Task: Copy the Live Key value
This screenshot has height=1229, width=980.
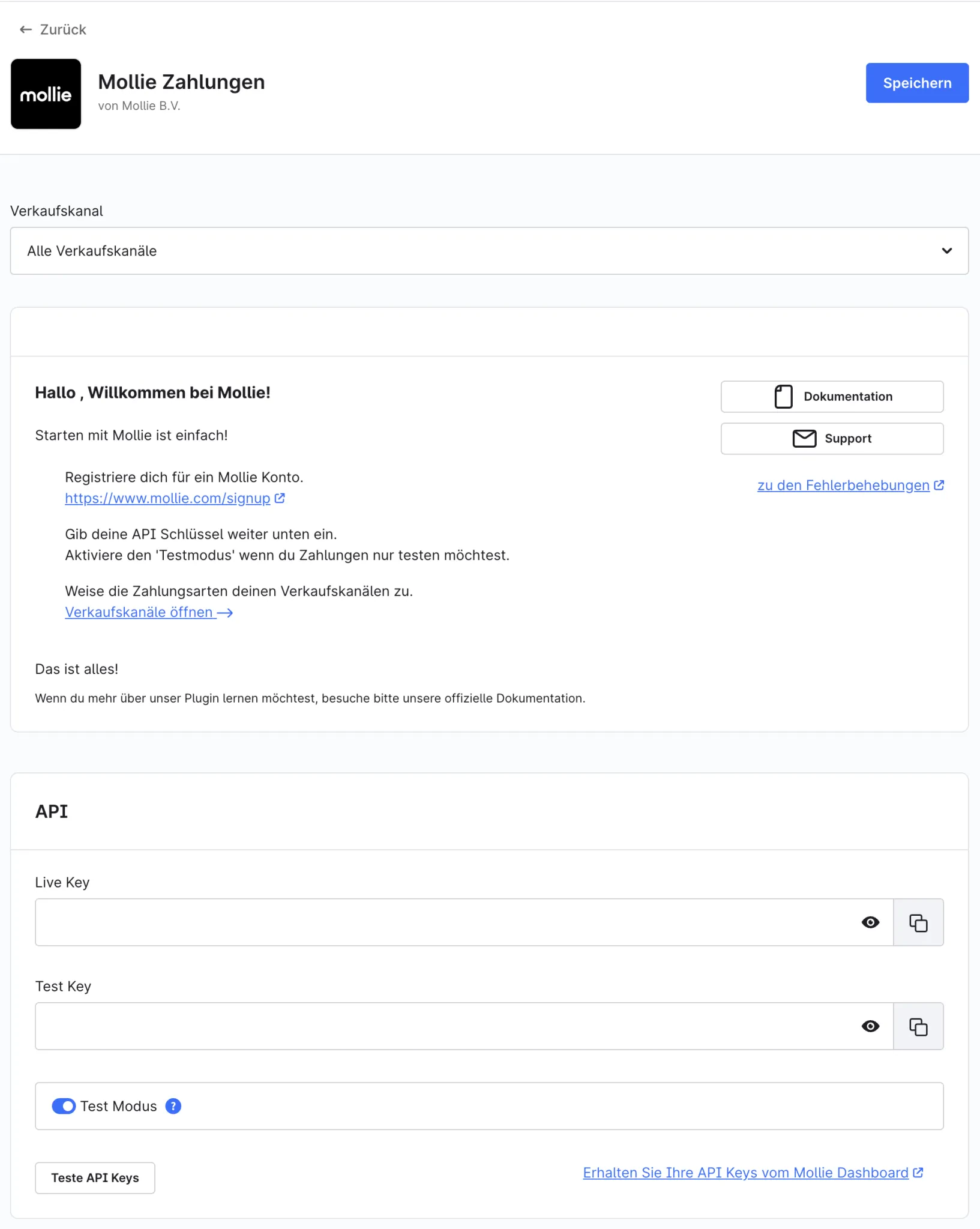Action: point(918,922)
